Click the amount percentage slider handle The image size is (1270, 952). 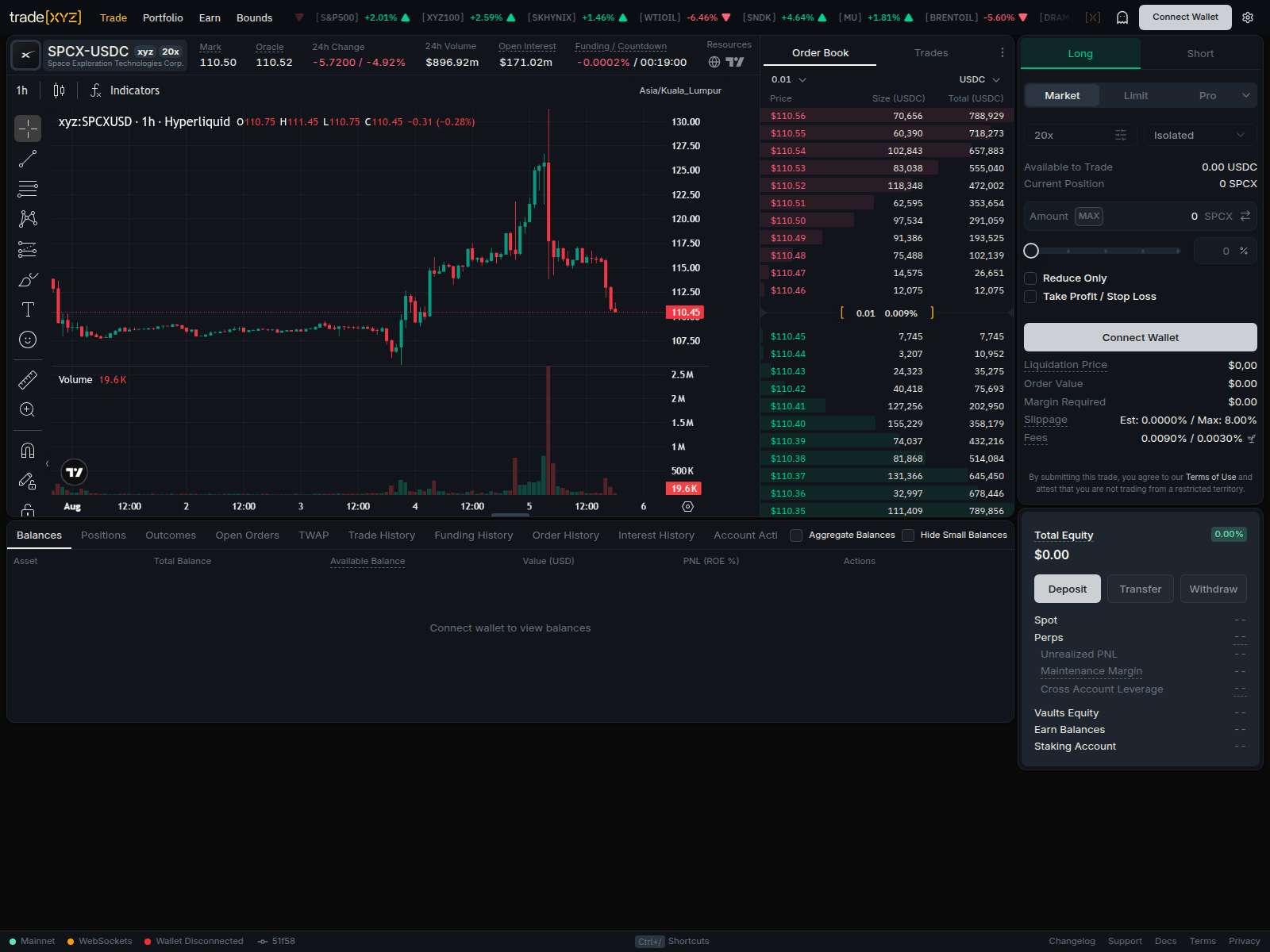(1031, 251)
